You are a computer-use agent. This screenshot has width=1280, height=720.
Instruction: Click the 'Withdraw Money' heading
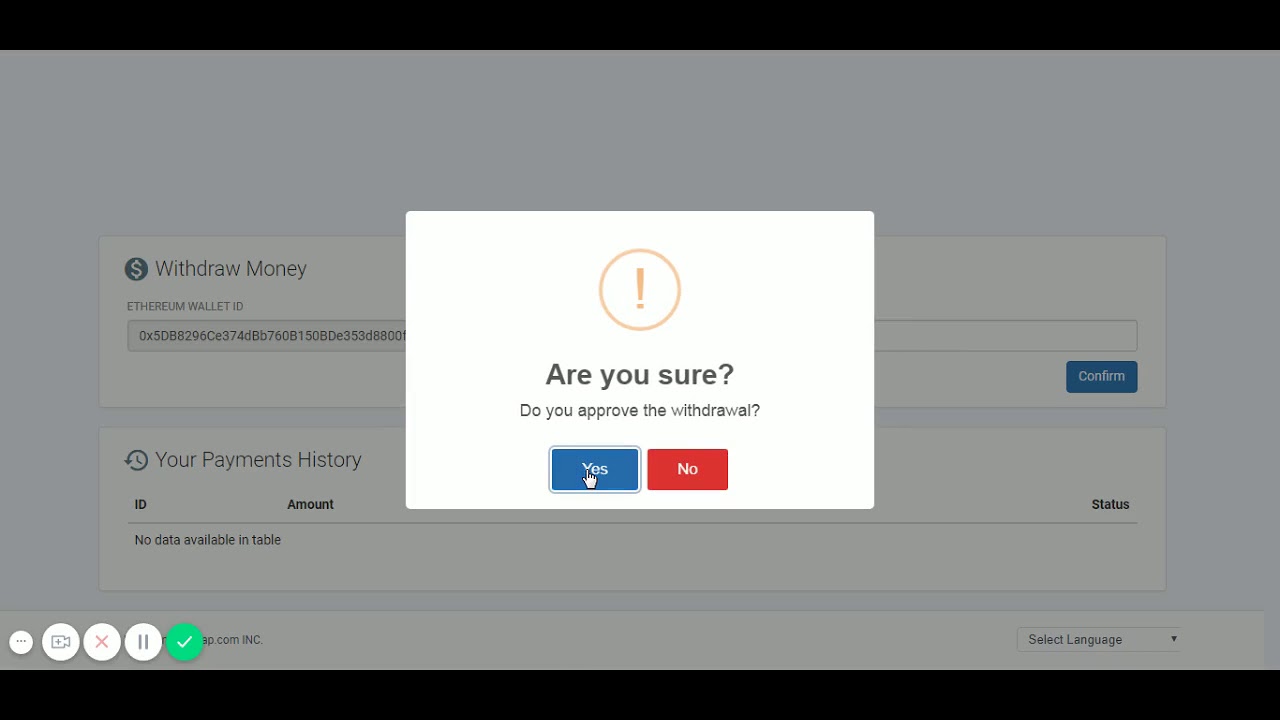(x=231, y=269)
